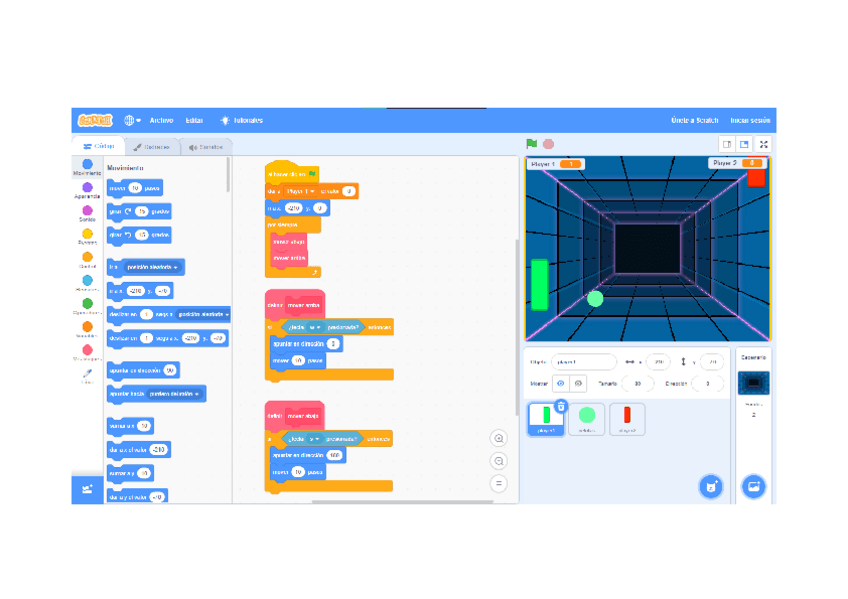Select the Lápiz extension category
The height and width of the screenshot is (599, 848).
87,376
